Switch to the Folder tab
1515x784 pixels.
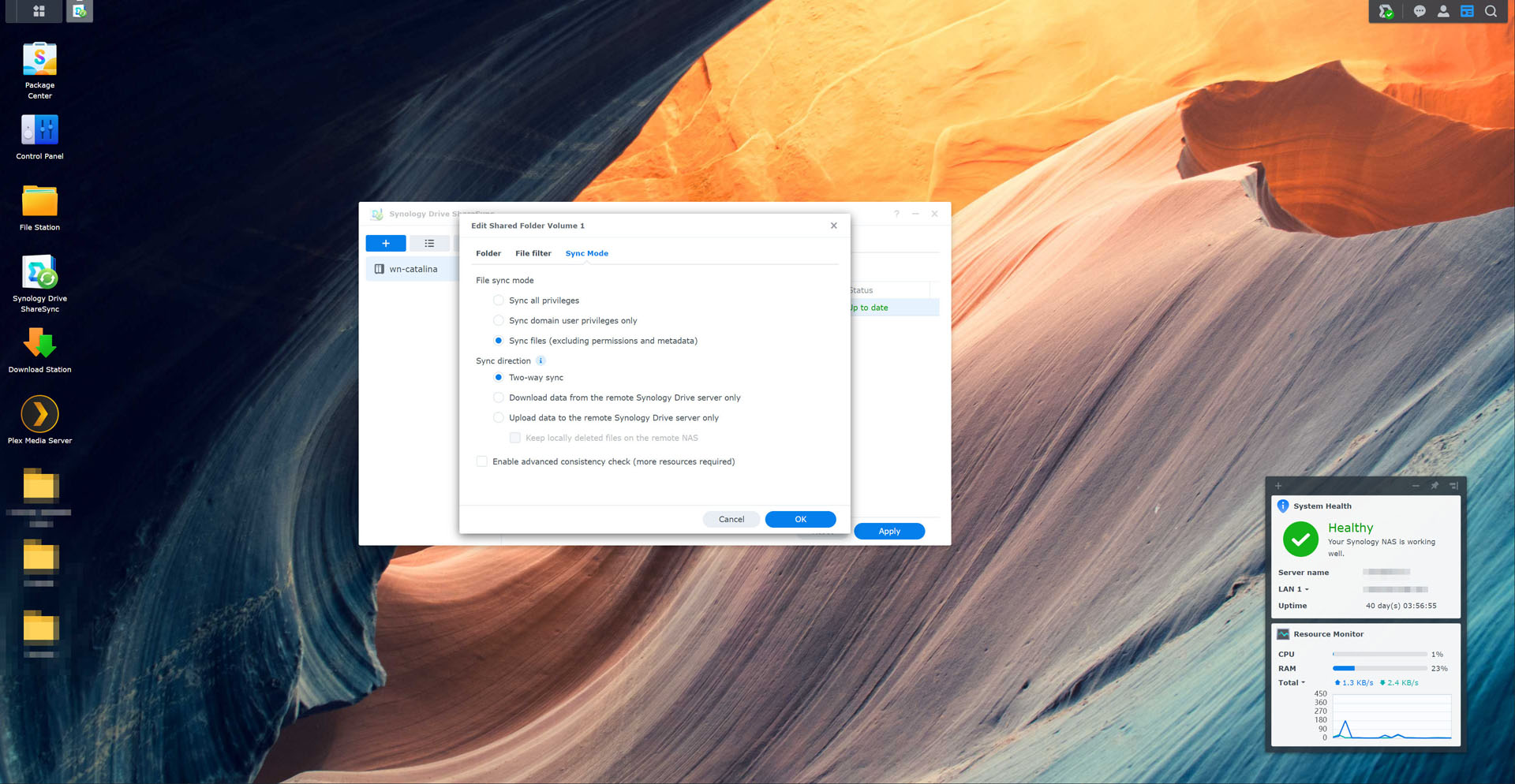(x=488, y=253)
